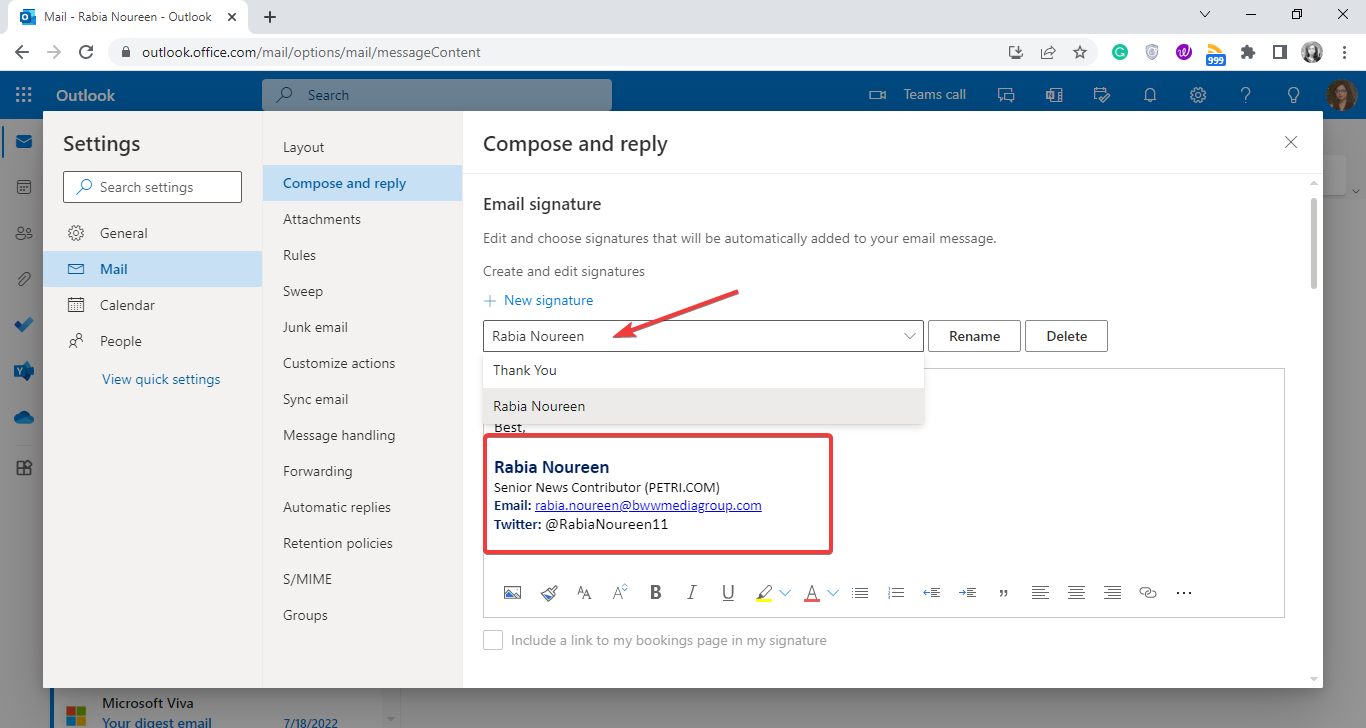Enable bookings page link in signature
The height and width of the screenshot is (728, 1366).
(493, 639)
